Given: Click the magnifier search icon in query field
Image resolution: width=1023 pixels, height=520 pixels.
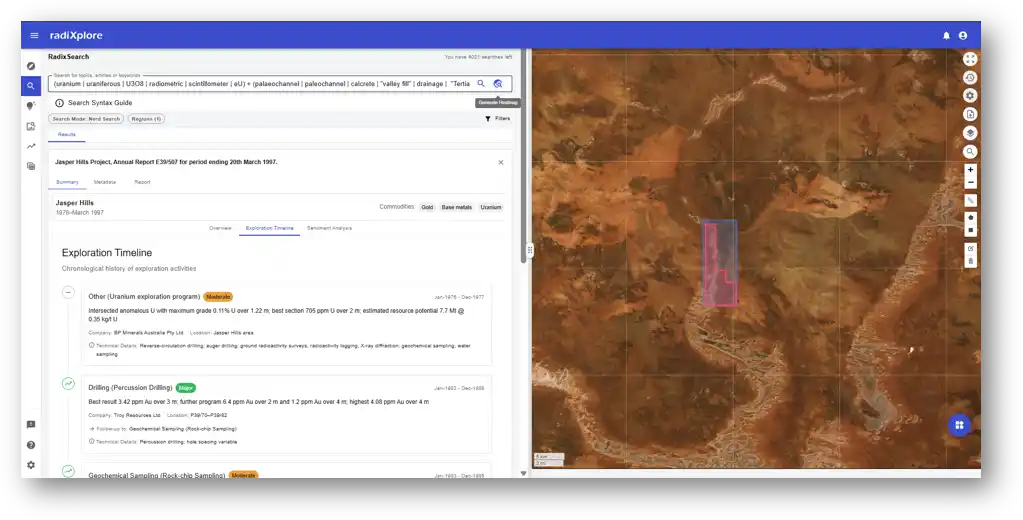Looking at the screenshot, I should [481, 84].
